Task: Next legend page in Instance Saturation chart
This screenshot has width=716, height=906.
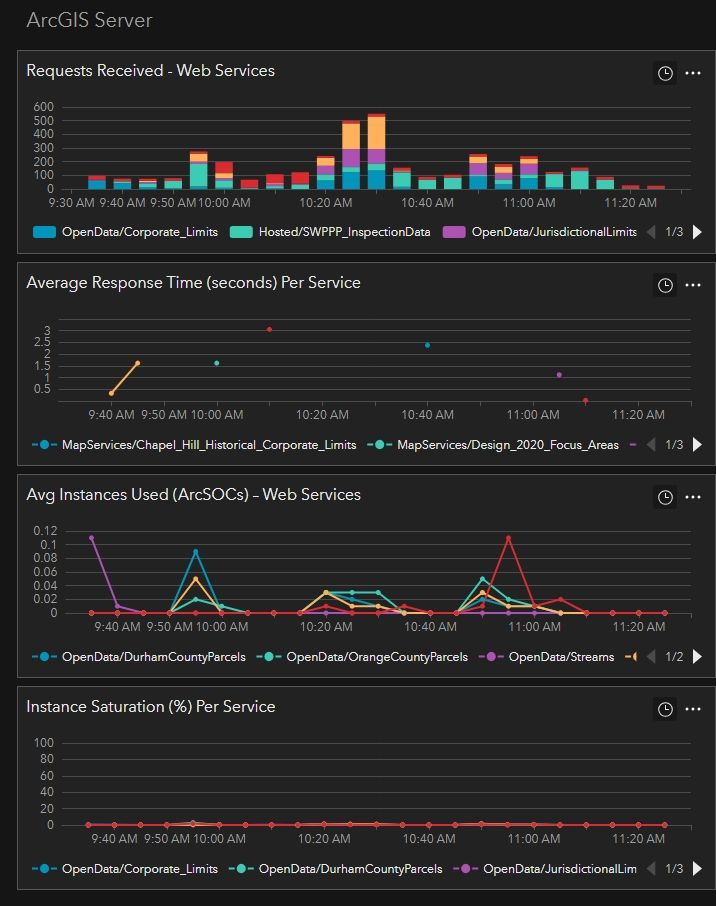Action: pos(698,869)
